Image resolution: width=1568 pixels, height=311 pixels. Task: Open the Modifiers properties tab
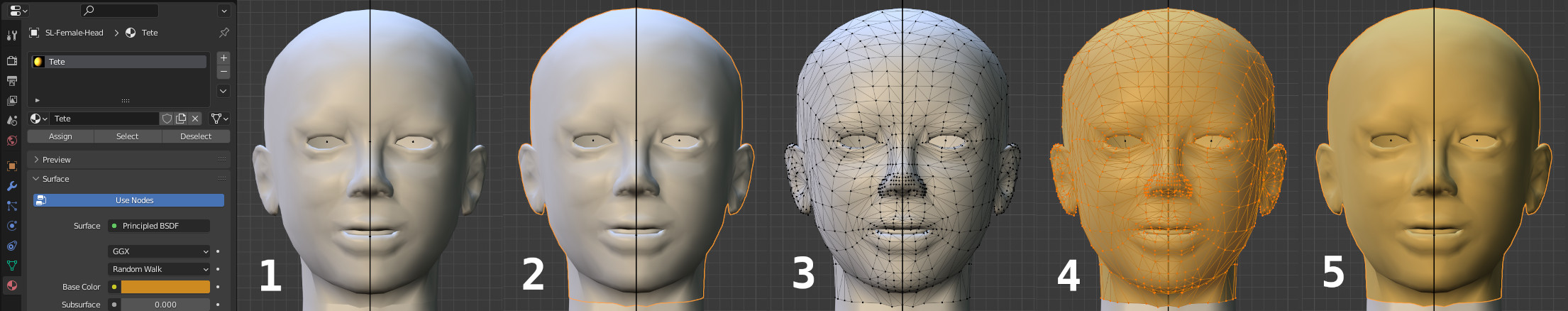[x=12, y=186]
